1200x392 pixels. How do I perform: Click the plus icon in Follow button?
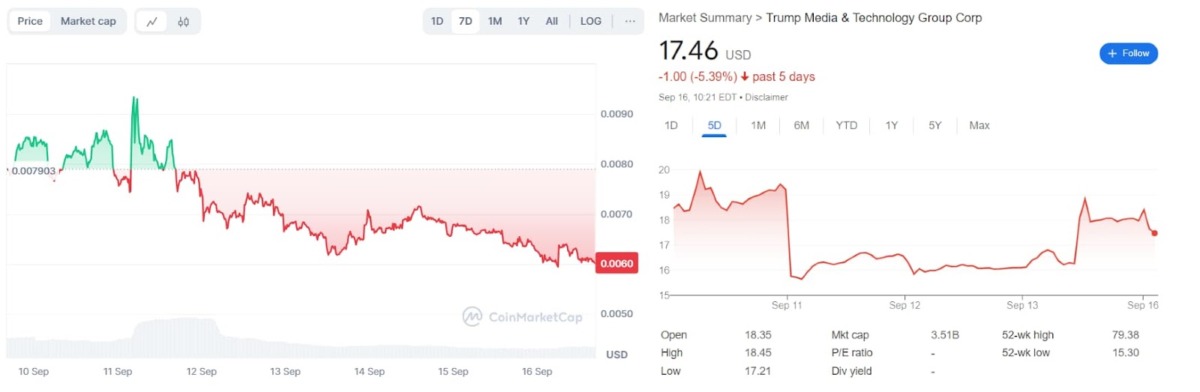(x=1111, y=53)
